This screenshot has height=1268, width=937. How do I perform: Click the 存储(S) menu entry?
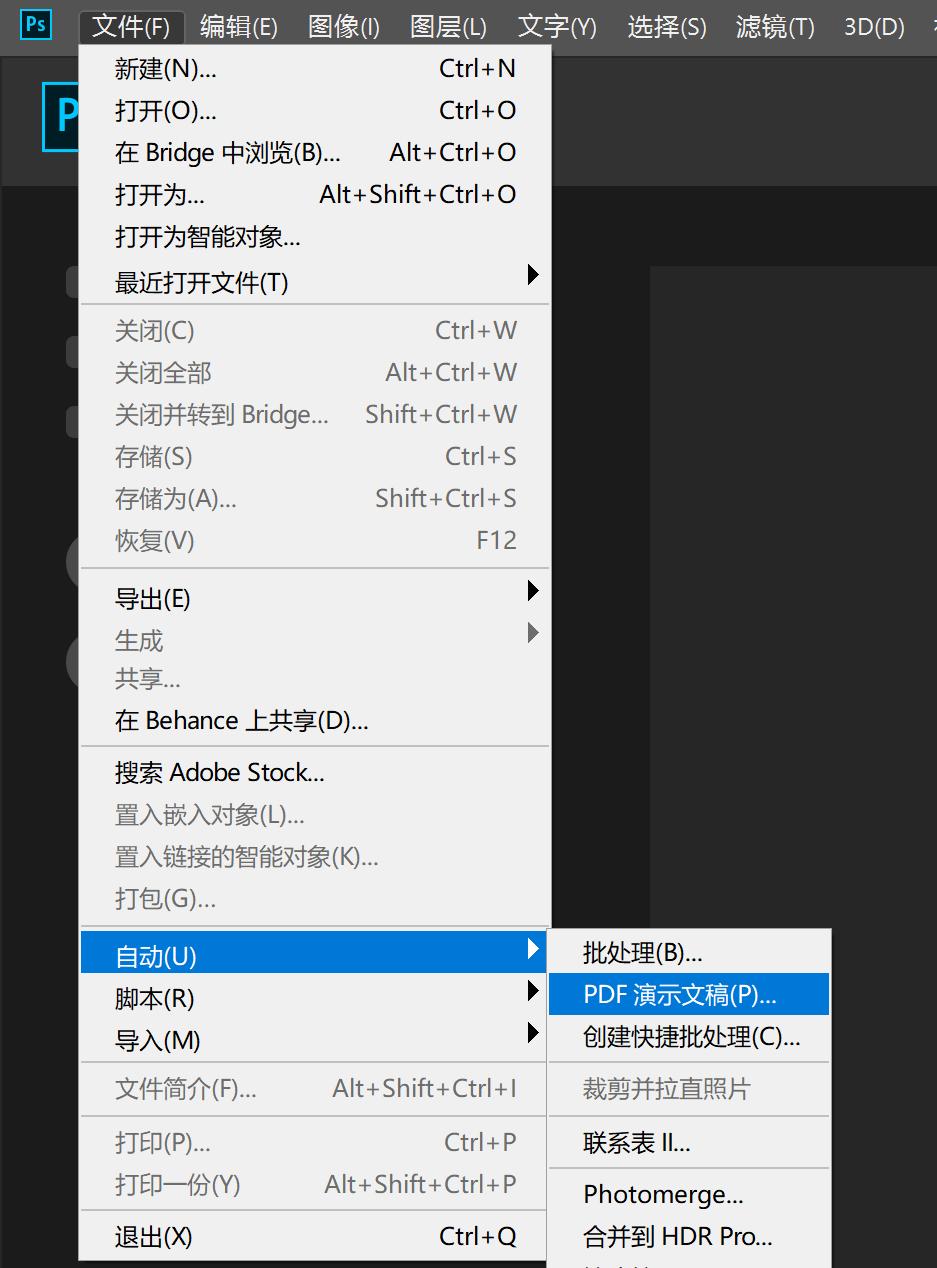tap(315, 457)
